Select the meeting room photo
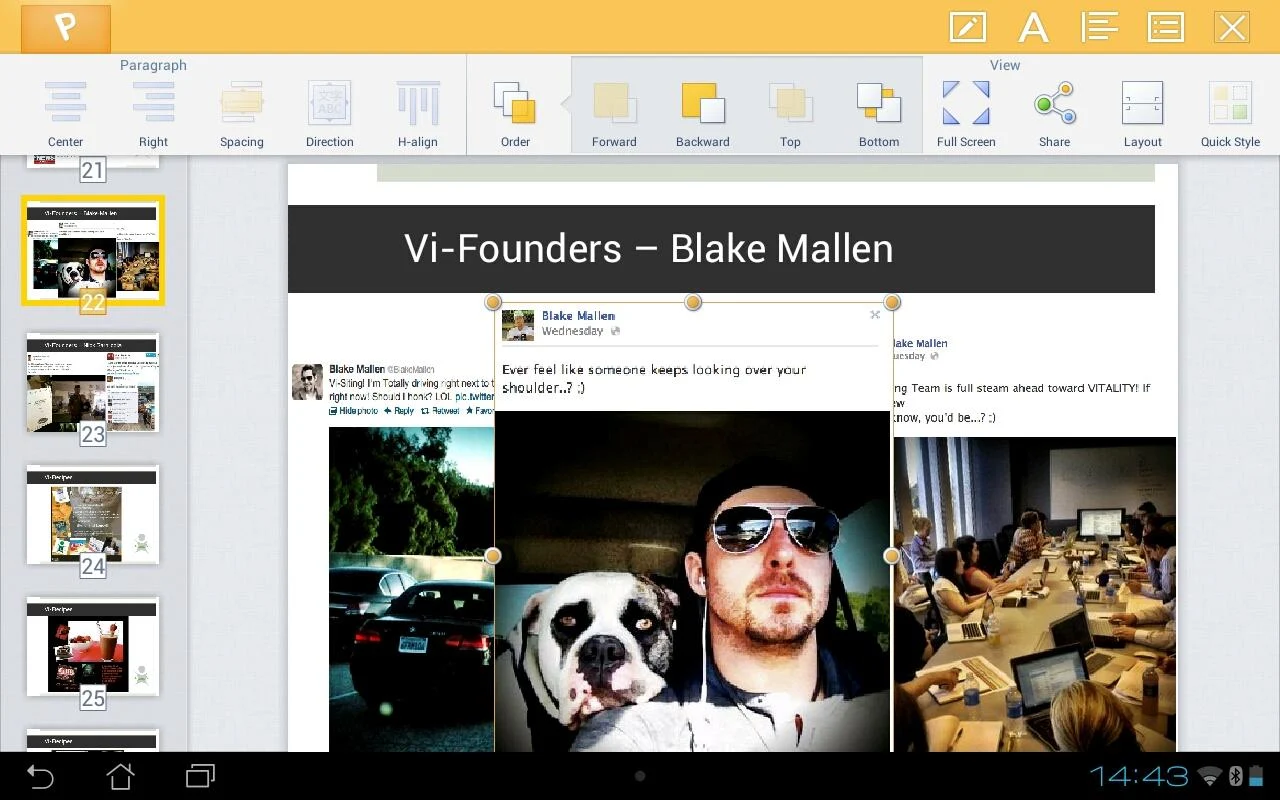 pyautogui.click(x=1035, y=594)
